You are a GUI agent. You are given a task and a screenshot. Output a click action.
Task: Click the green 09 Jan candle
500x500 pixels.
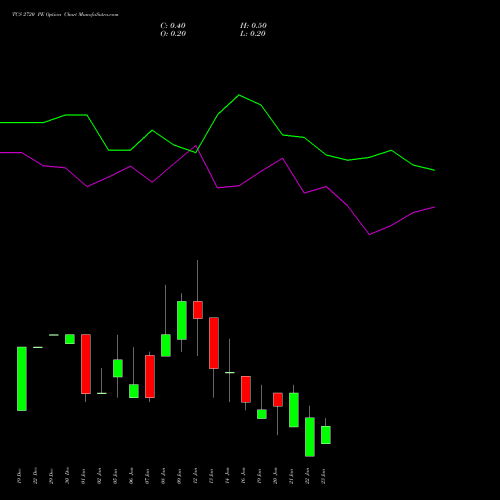pyautogui.click(x=182, y=320)
